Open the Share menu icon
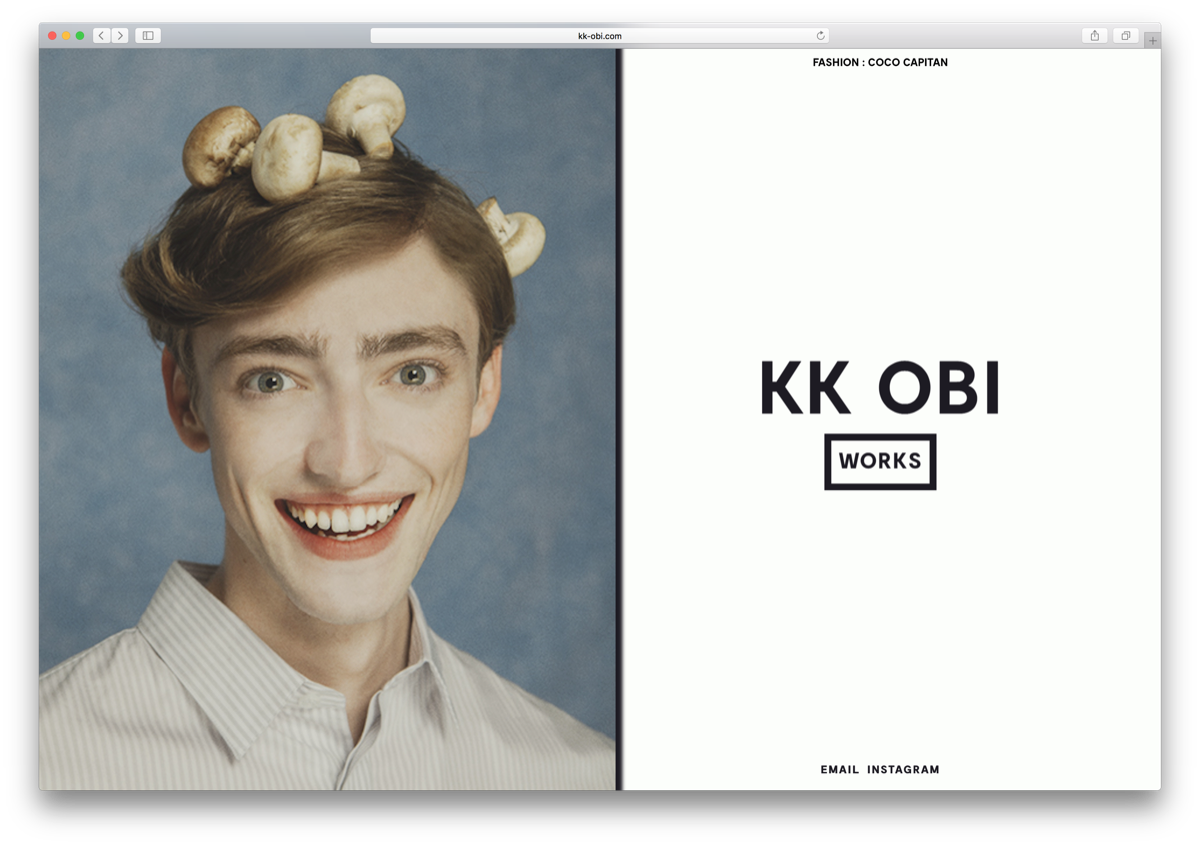1200x846 pixels. (1095, 36)
